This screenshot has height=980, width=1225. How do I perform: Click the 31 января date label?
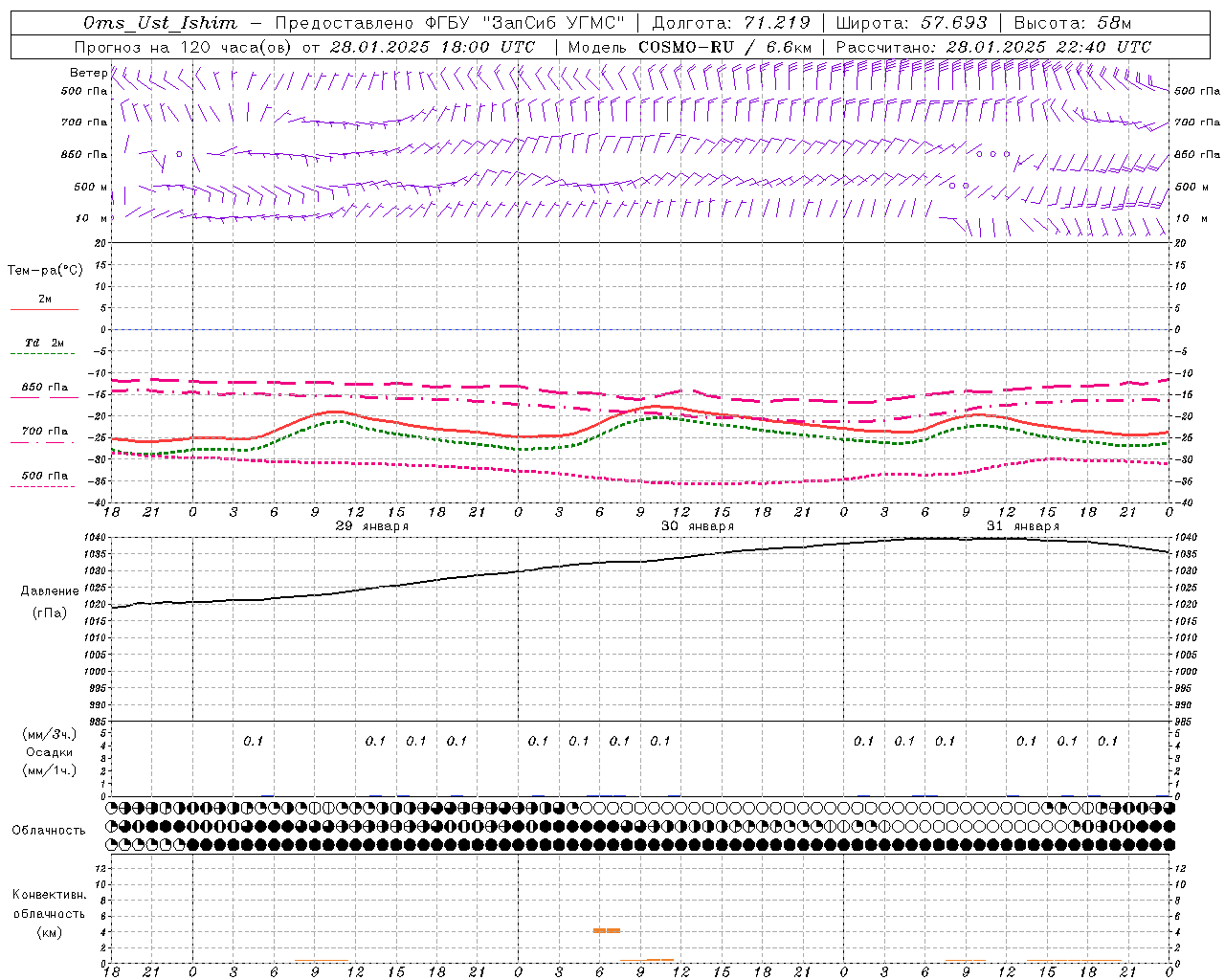pos(1023,526)
